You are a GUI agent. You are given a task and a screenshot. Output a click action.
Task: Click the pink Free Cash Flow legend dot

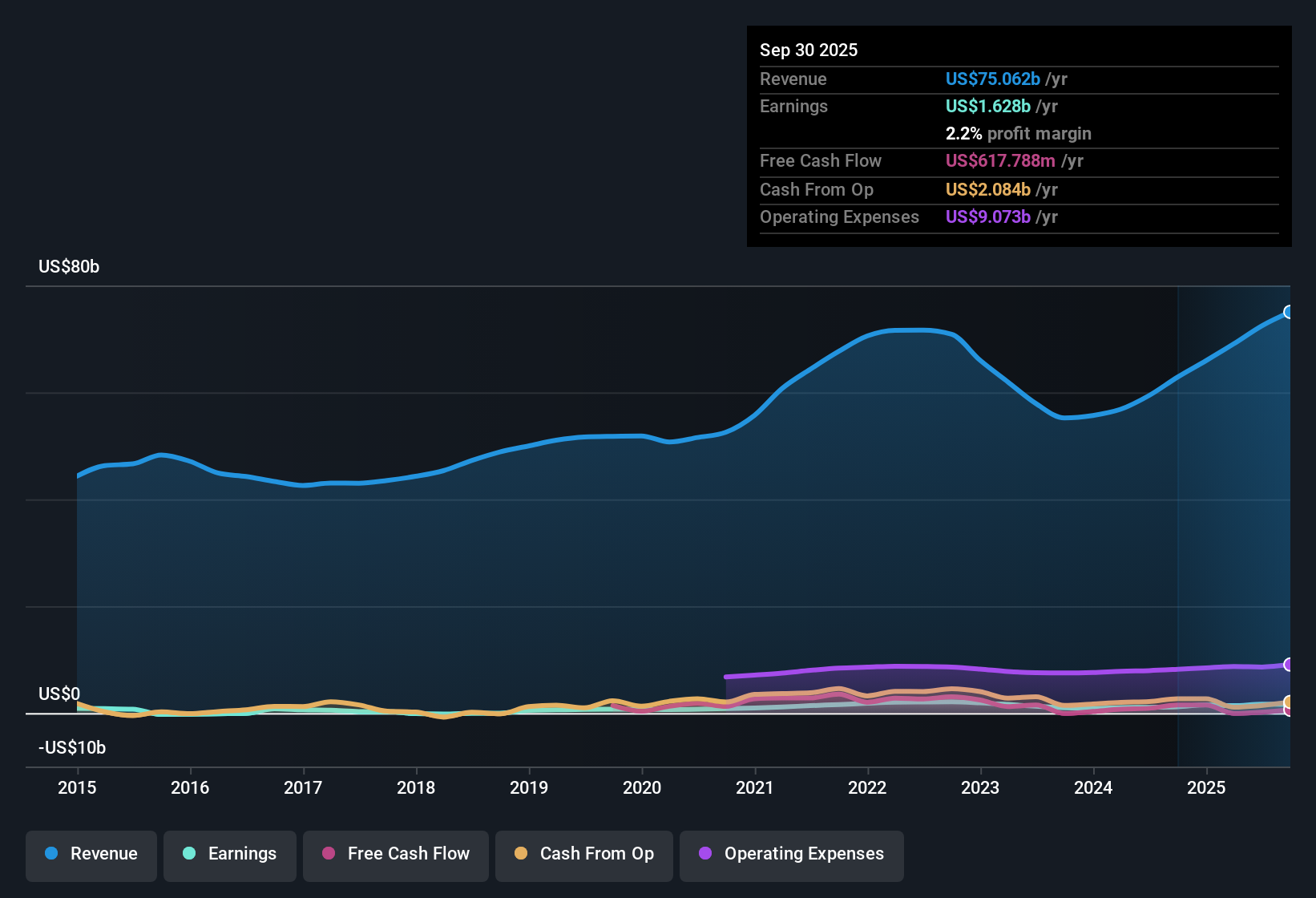pos(328,855)
